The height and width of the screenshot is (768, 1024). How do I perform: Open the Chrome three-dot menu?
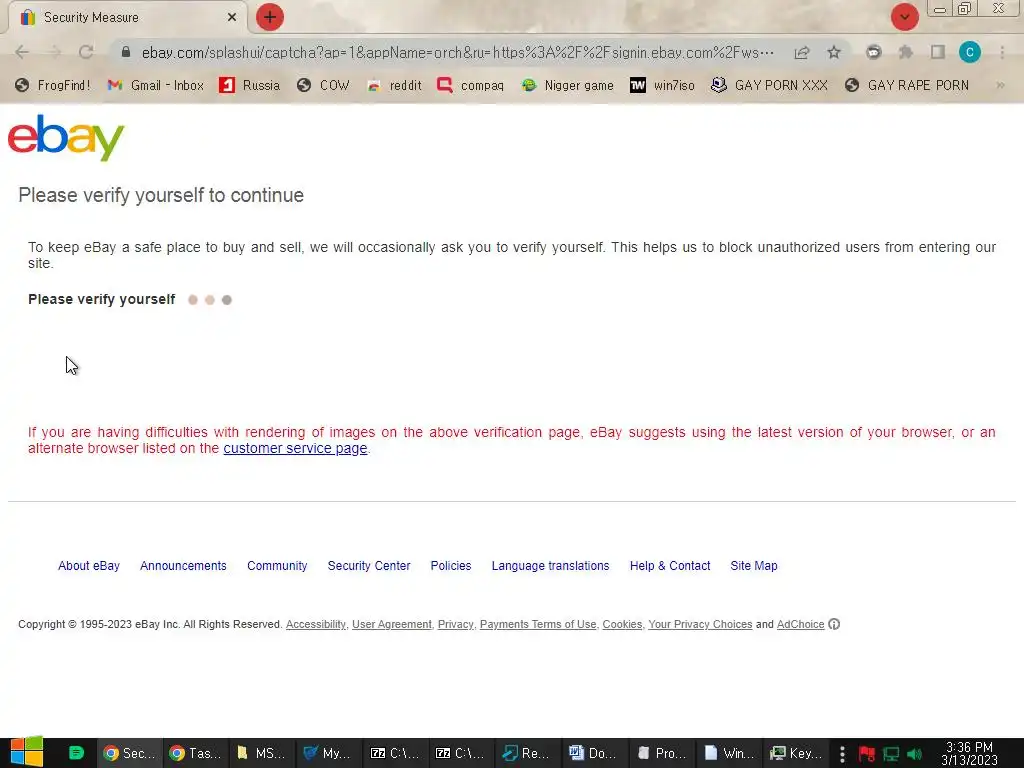click(x=1002, y=52)
